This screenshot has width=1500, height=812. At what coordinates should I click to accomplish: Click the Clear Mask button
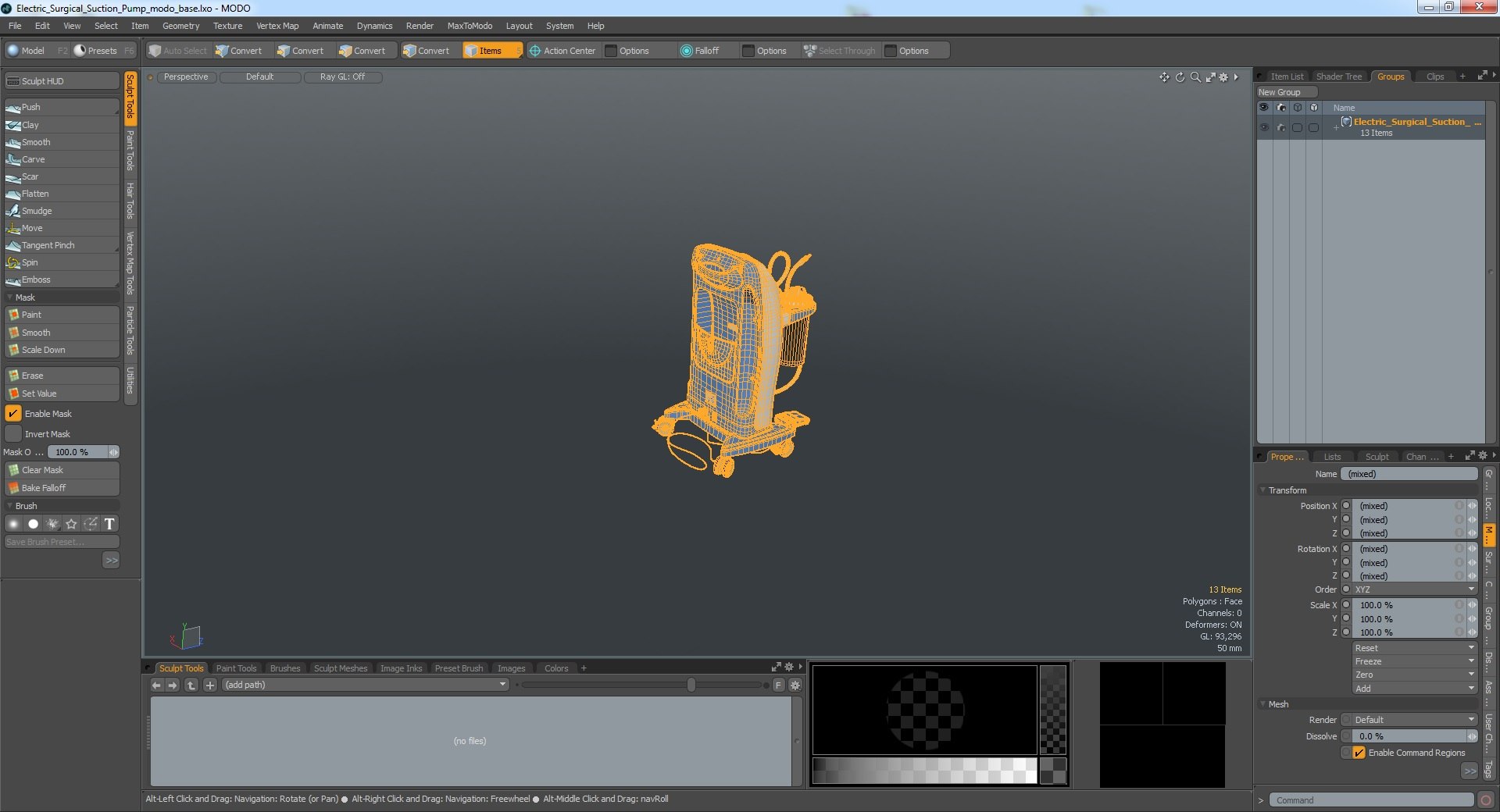[x=62, y=470]
